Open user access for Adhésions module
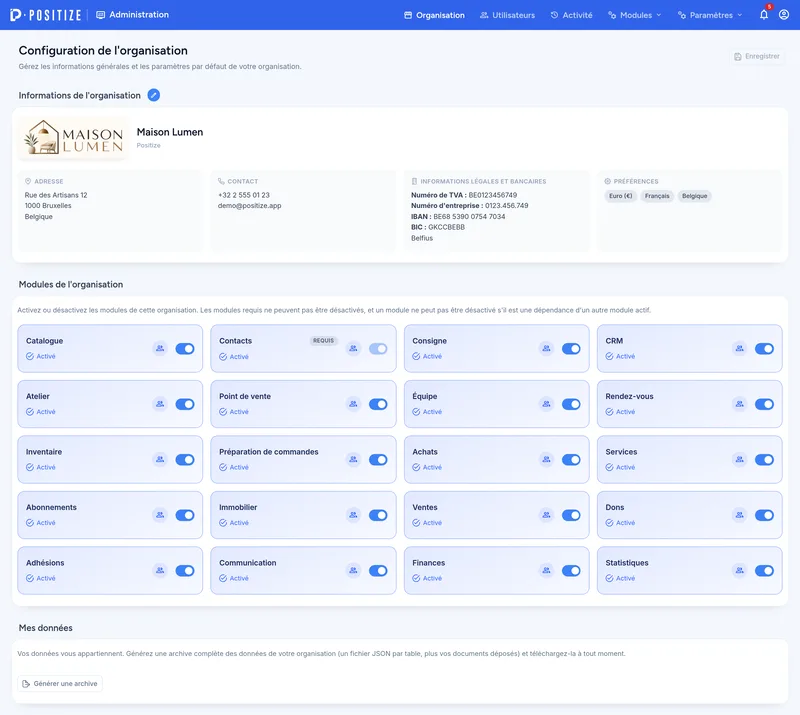 coord(160,571)
